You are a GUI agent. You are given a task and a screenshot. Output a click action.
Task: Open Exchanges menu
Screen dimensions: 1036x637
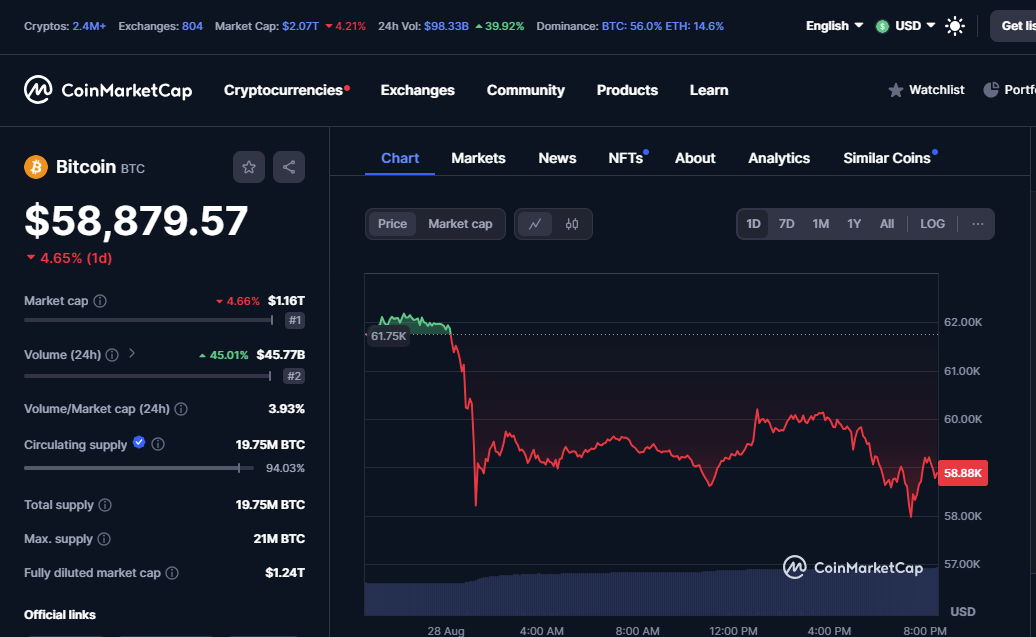[x=418, y=91]
